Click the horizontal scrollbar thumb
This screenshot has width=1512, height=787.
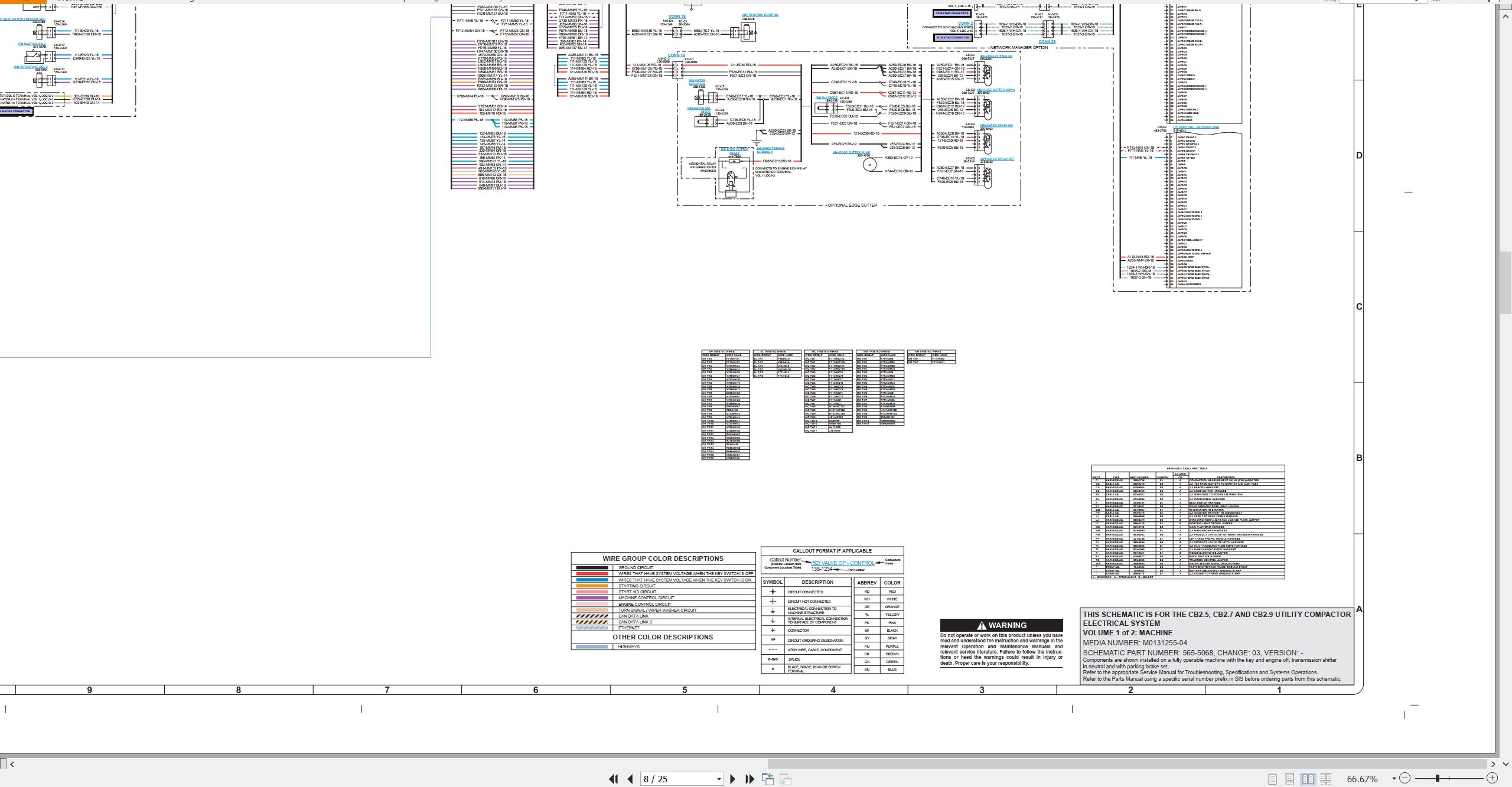point(1126,763)
